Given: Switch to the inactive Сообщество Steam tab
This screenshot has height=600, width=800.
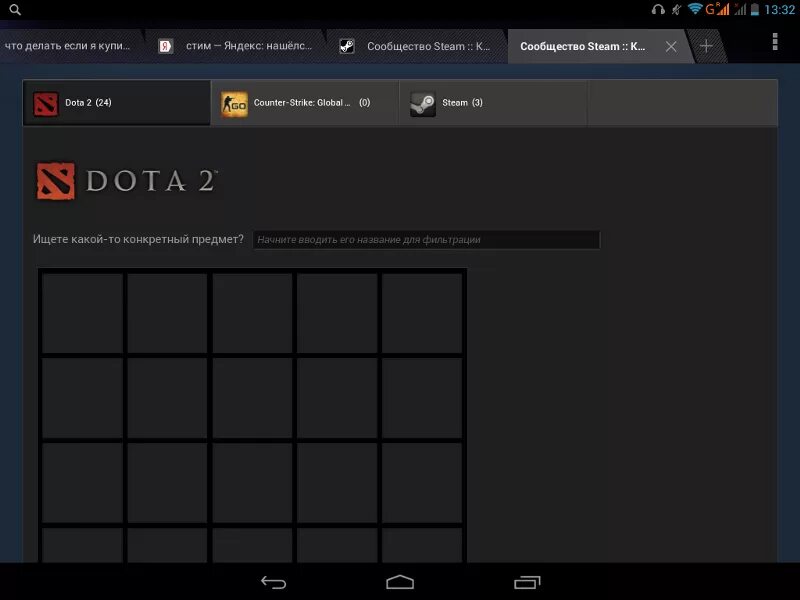Looking at the screenshot, I should pos(417,46).
